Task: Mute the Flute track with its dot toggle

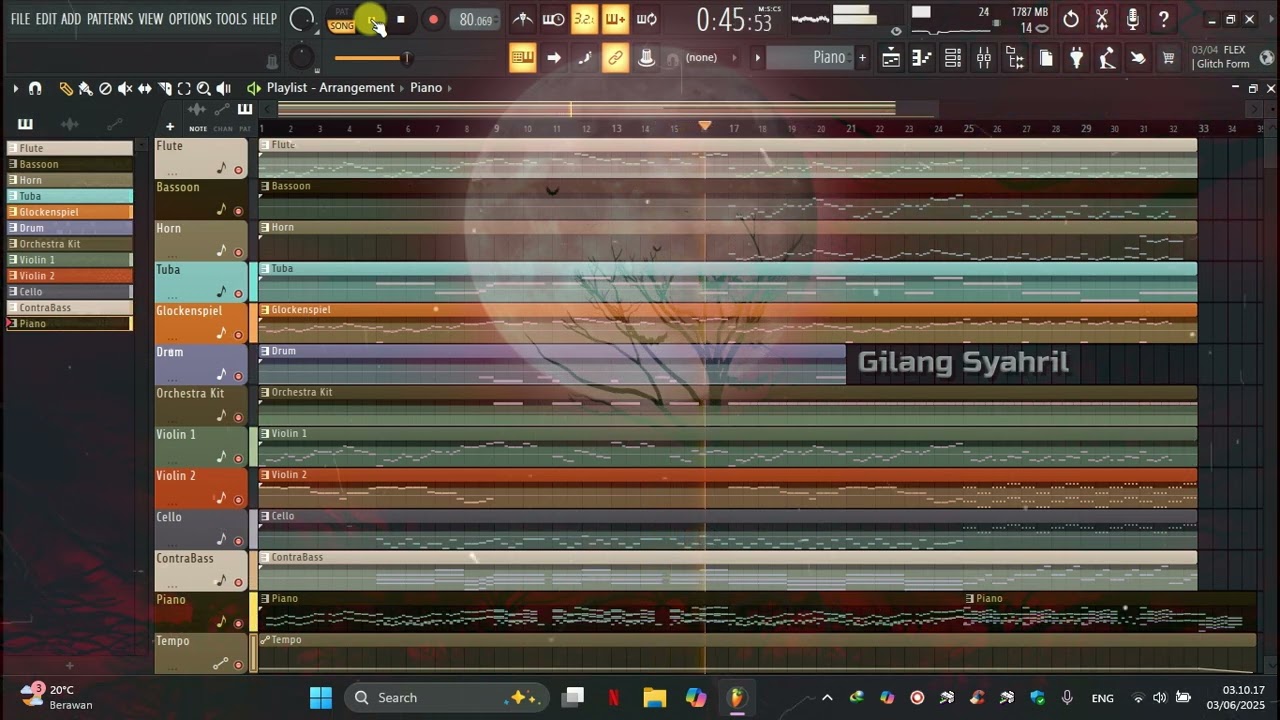Action: tap(238, 170)
